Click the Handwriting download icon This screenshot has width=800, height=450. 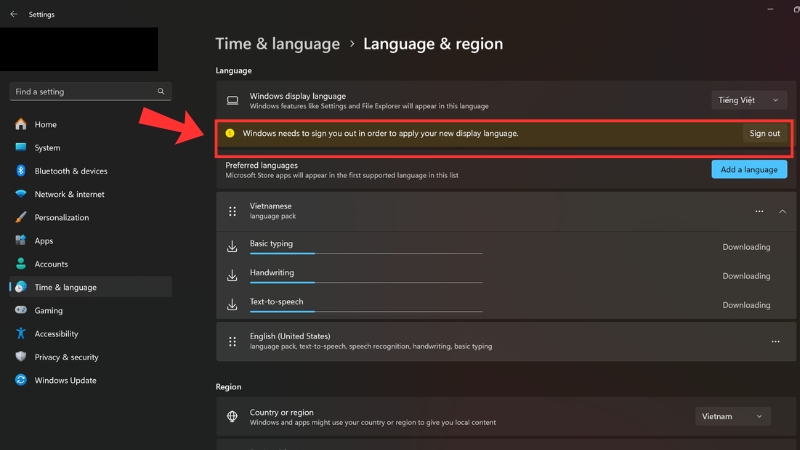232,276
